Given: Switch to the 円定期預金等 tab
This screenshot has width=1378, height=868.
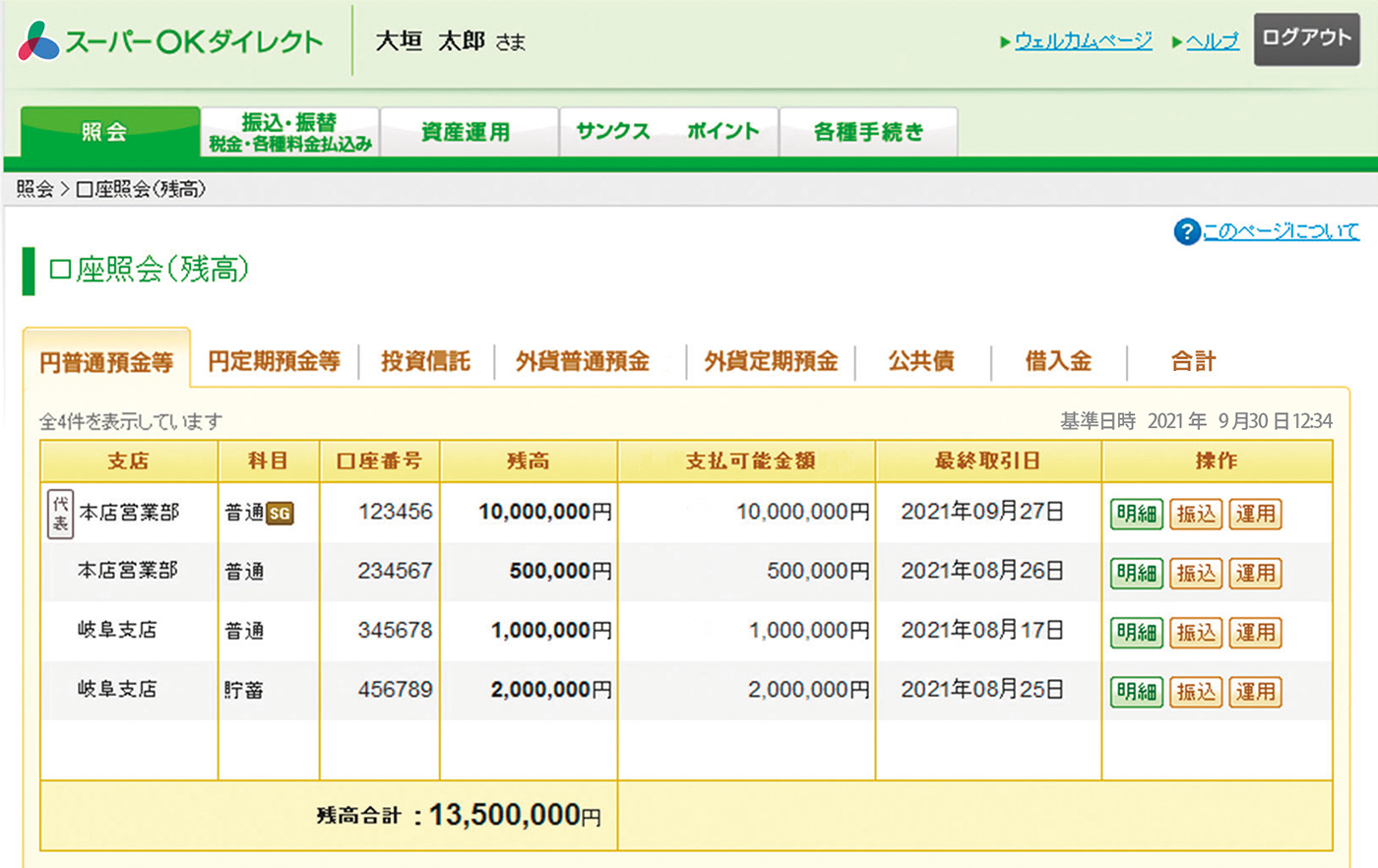Looking at the screenshot, I should point(274,361).
